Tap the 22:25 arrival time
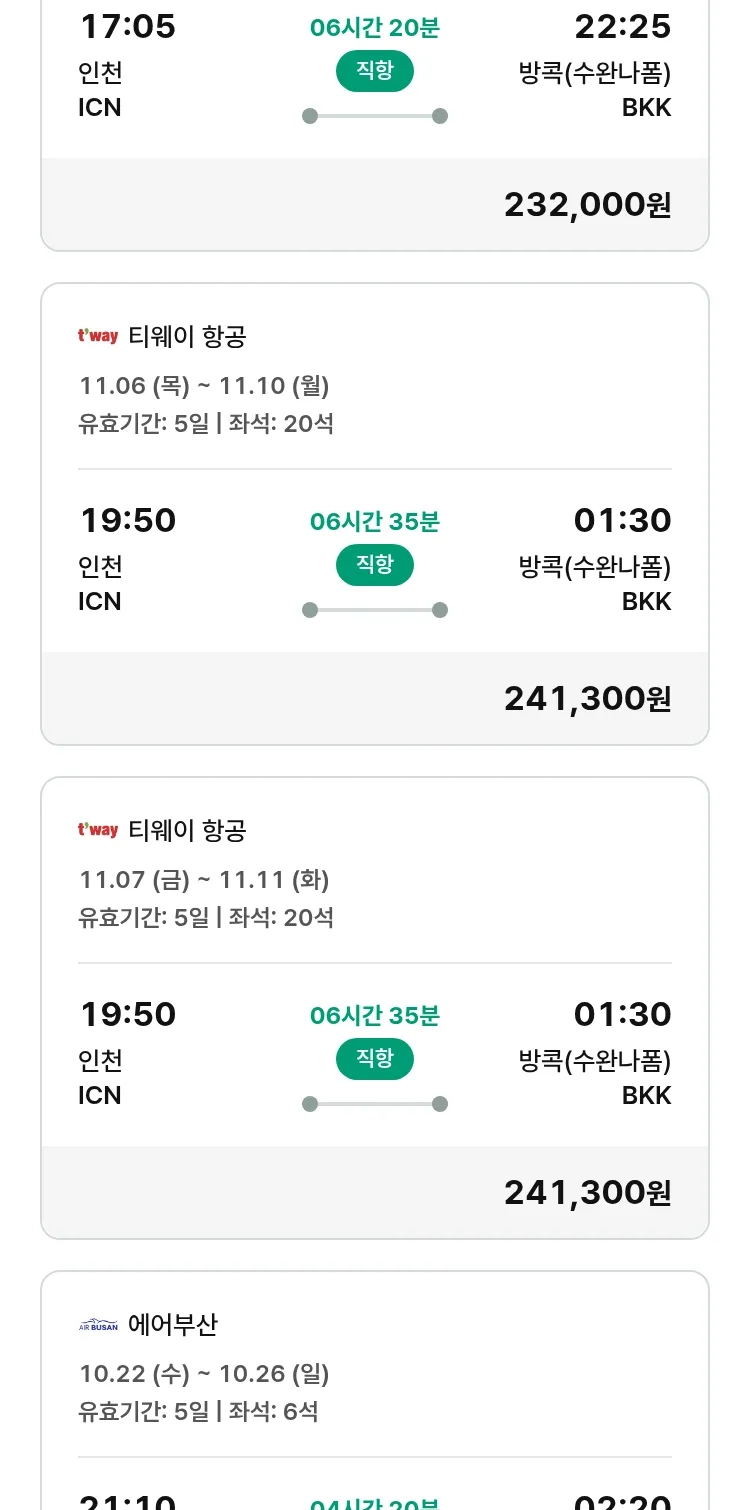750x1510 pixels. pyautogui.click(x=622, y=27)
